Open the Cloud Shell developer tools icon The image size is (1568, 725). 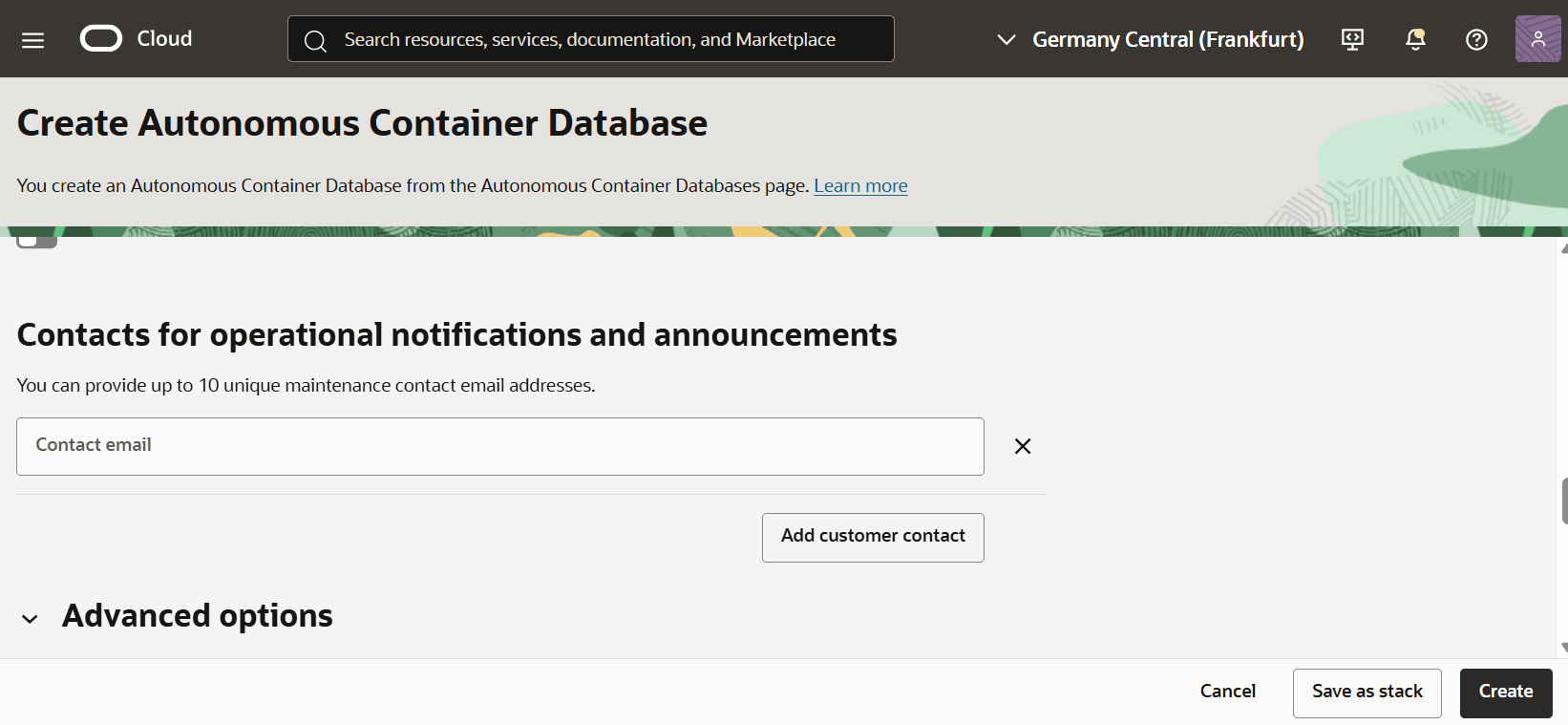[x=1352, y=39]
